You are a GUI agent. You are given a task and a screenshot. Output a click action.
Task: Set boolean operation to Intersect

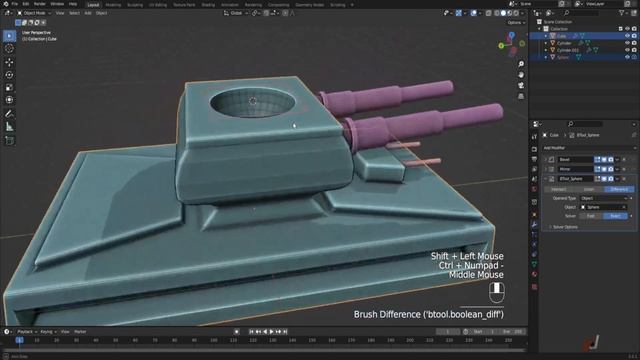click(x=559, y=189)
